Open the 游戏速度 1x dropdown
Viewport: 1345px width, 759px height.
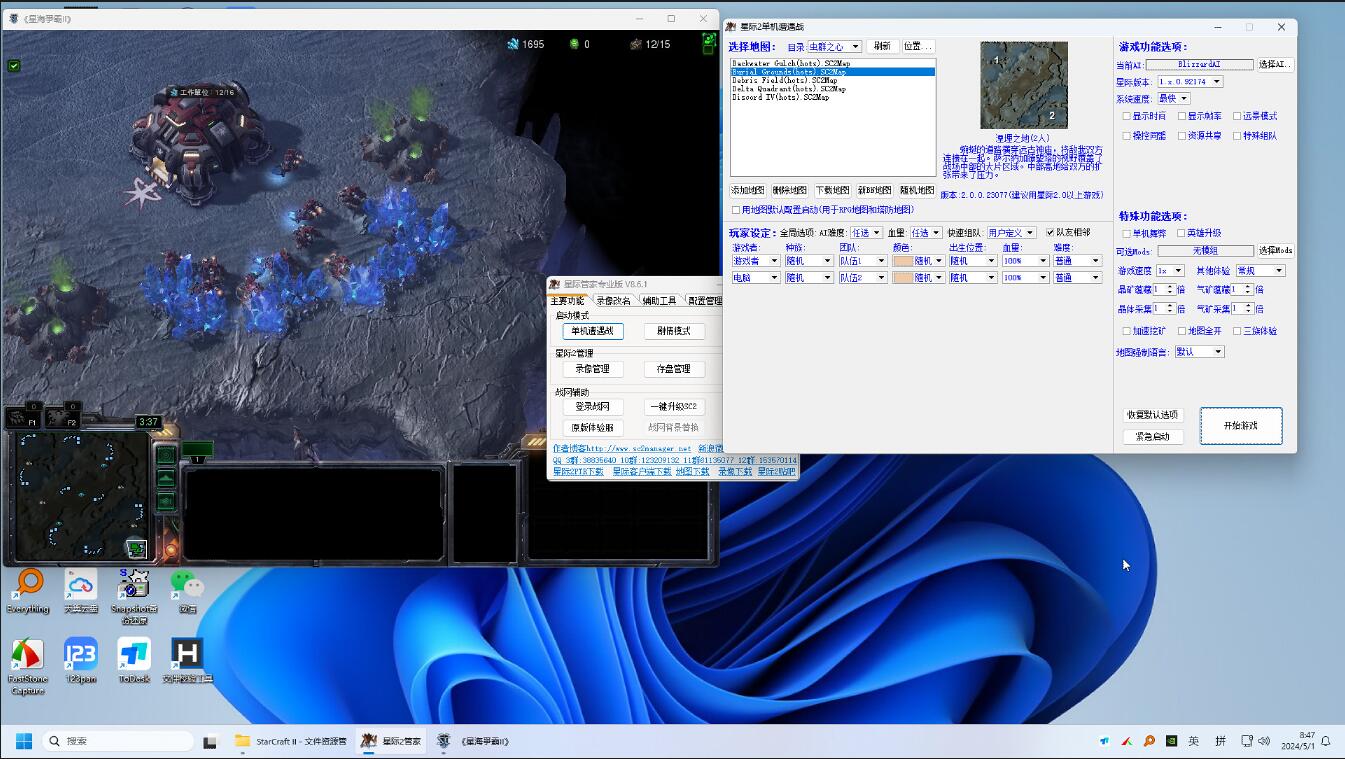(1170, 270)
